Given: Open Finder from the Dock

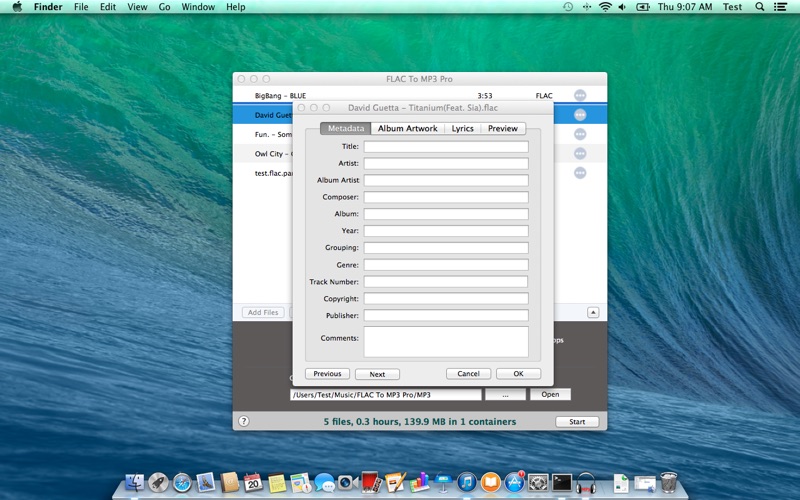Looking at the screenshot, I should point(135,482).
